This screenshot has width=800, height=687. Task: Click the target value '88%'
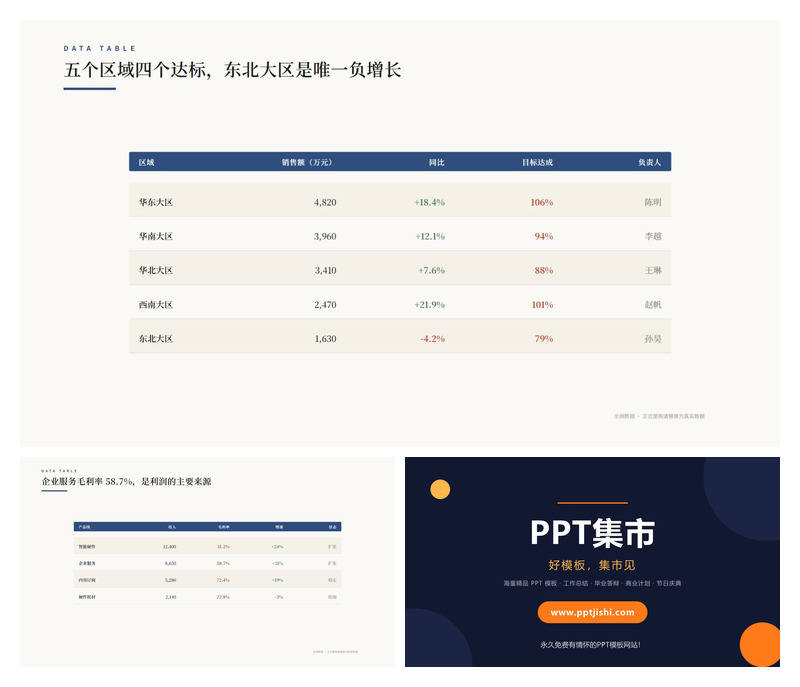(x=544, y=270)
